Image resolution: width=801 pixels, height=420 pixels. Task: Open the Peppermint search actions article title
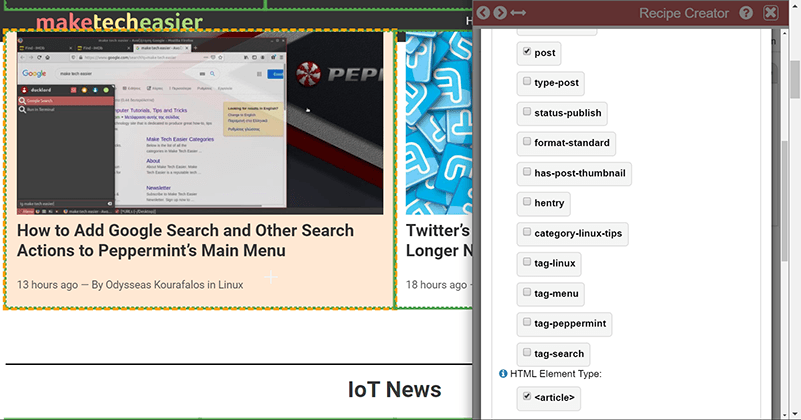[x=185, y=241]
